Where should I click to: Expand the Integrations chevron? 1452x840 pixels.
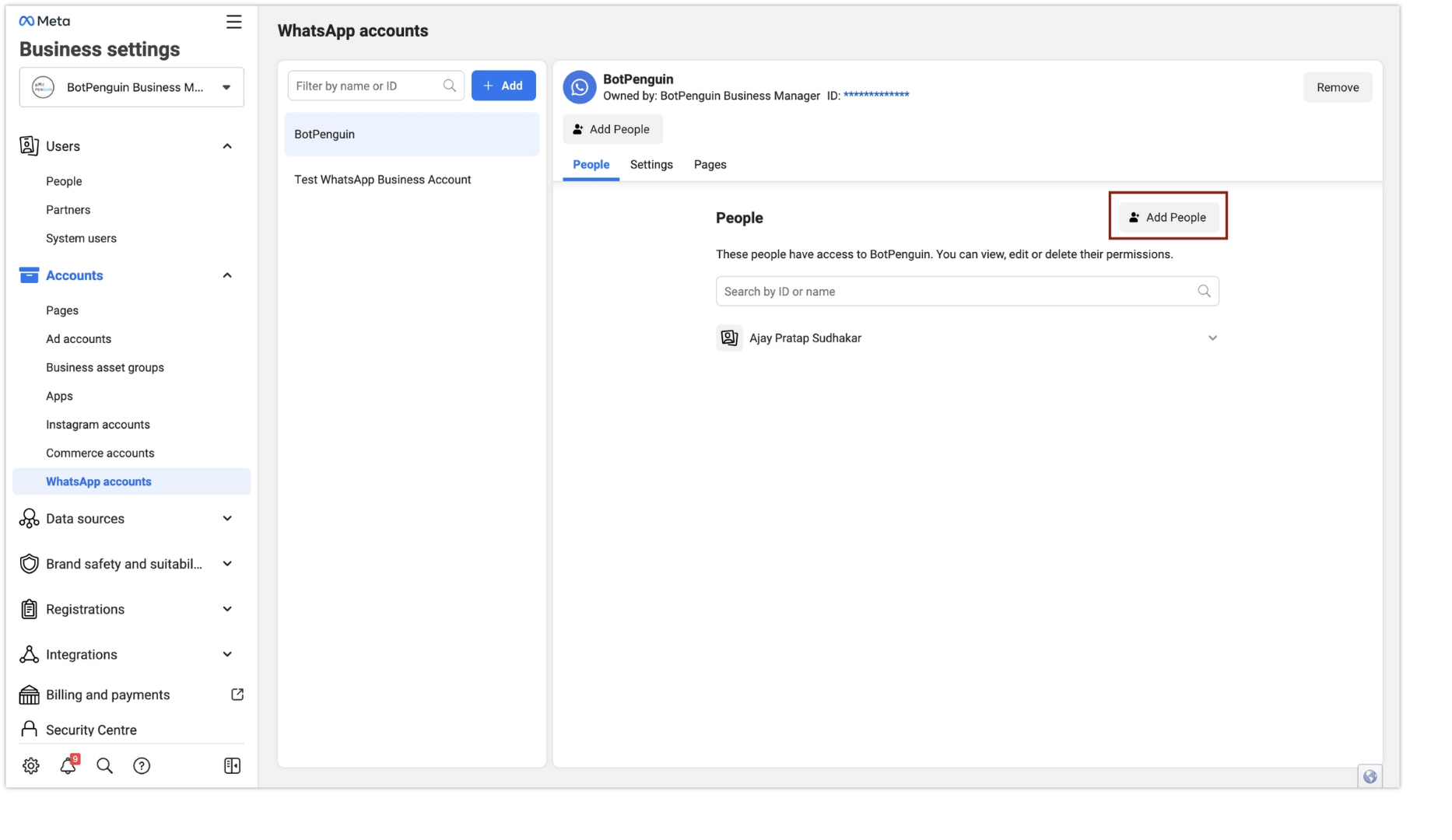(x=227, y=654)
